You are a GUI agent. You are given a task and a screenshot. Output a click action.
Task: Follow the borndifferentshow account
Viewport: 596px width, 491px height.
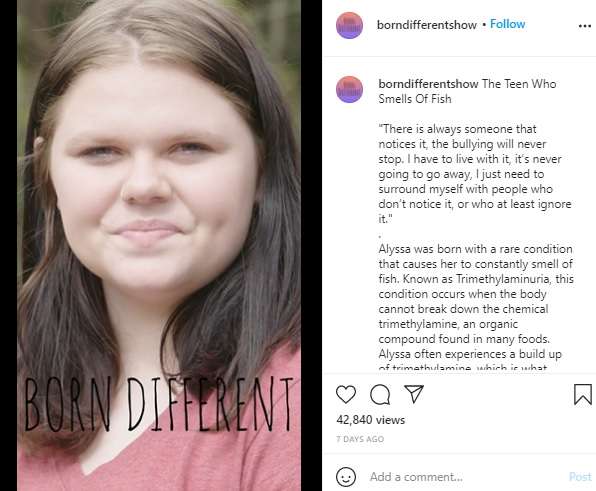pyautogui.click(x=507, y=24)
